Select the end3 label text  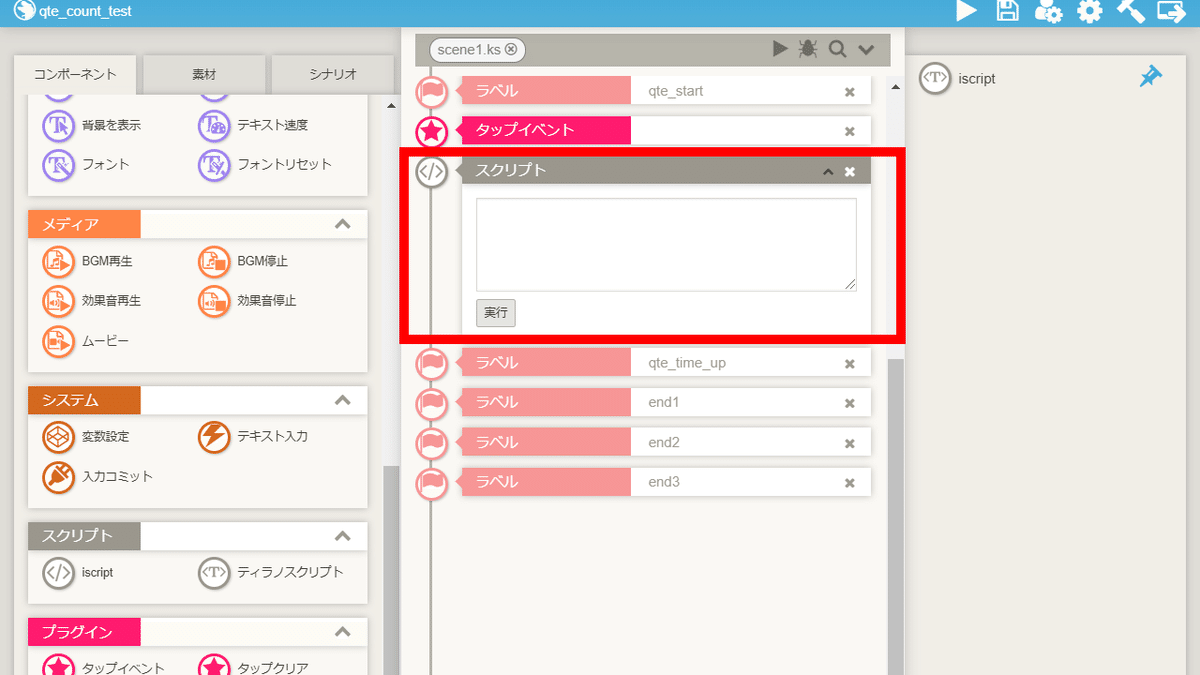[664, 482]
